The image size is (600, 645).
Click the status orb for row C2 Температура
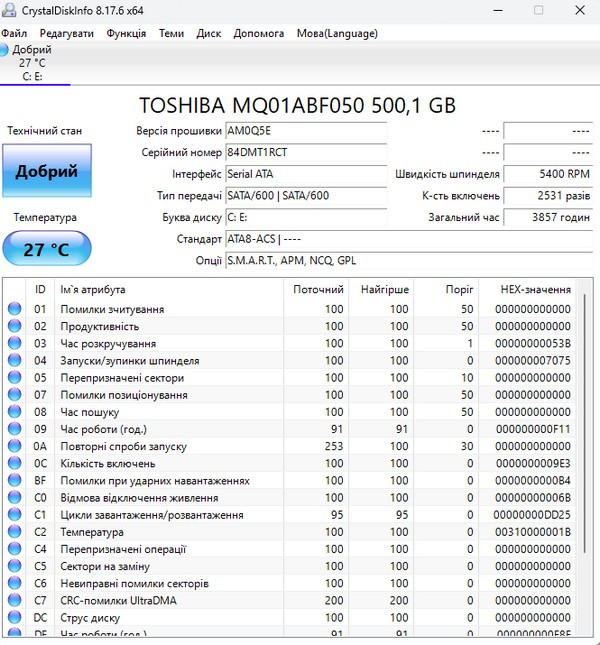14,532
